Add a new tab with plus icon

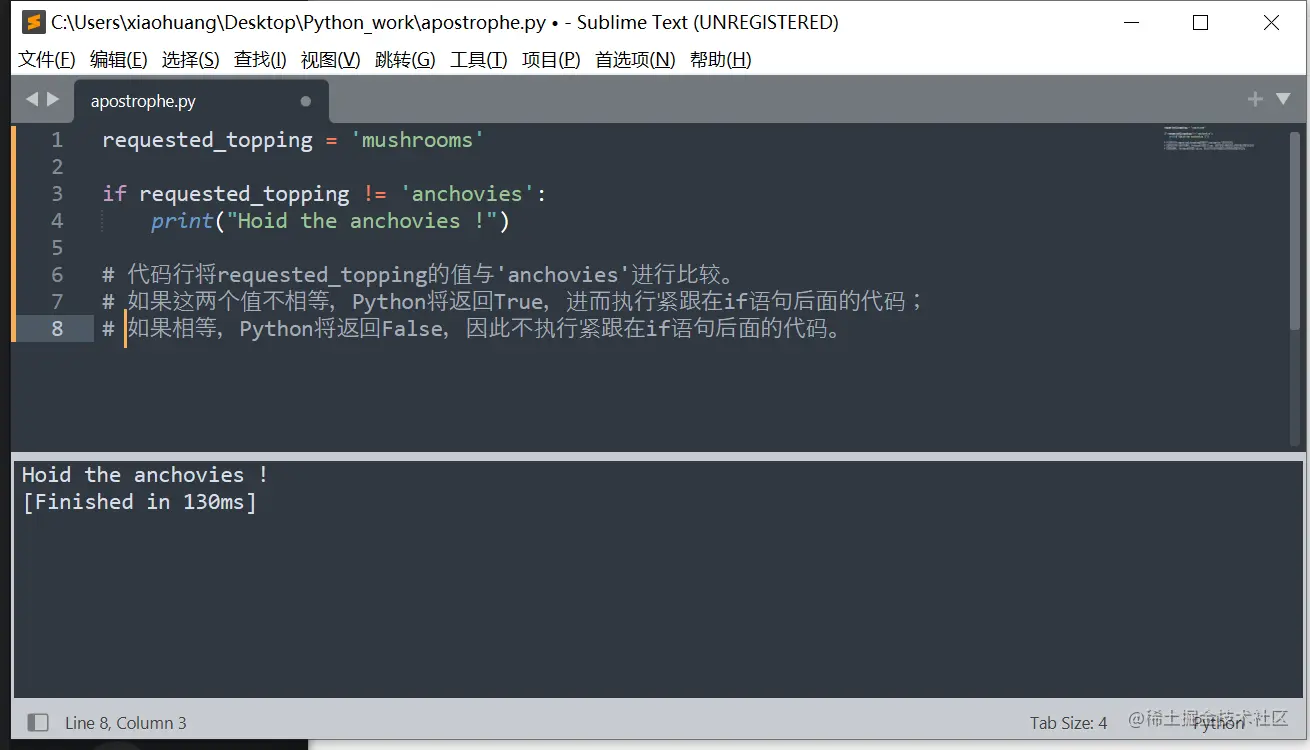[1255, 99]
